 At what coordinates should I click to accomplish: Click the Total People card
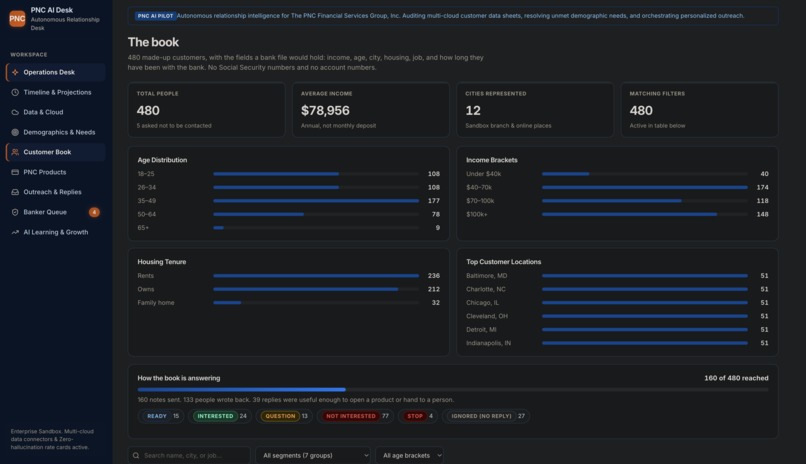point(206,110)
